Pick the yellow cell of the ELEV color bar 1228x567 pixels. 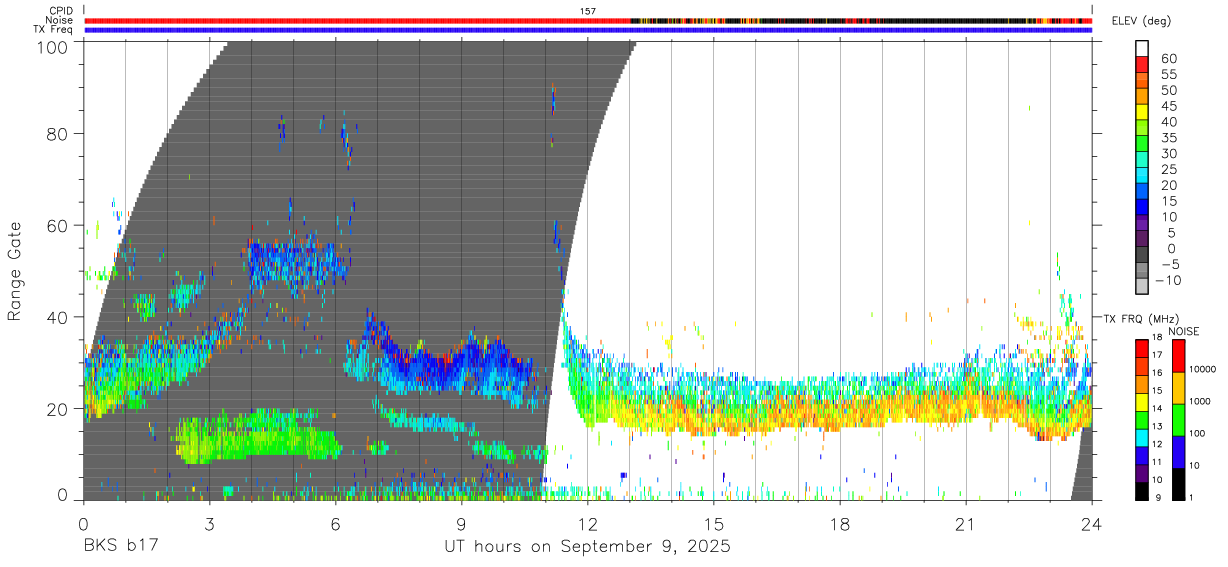pyautogui.click(x=1142, y=112)
